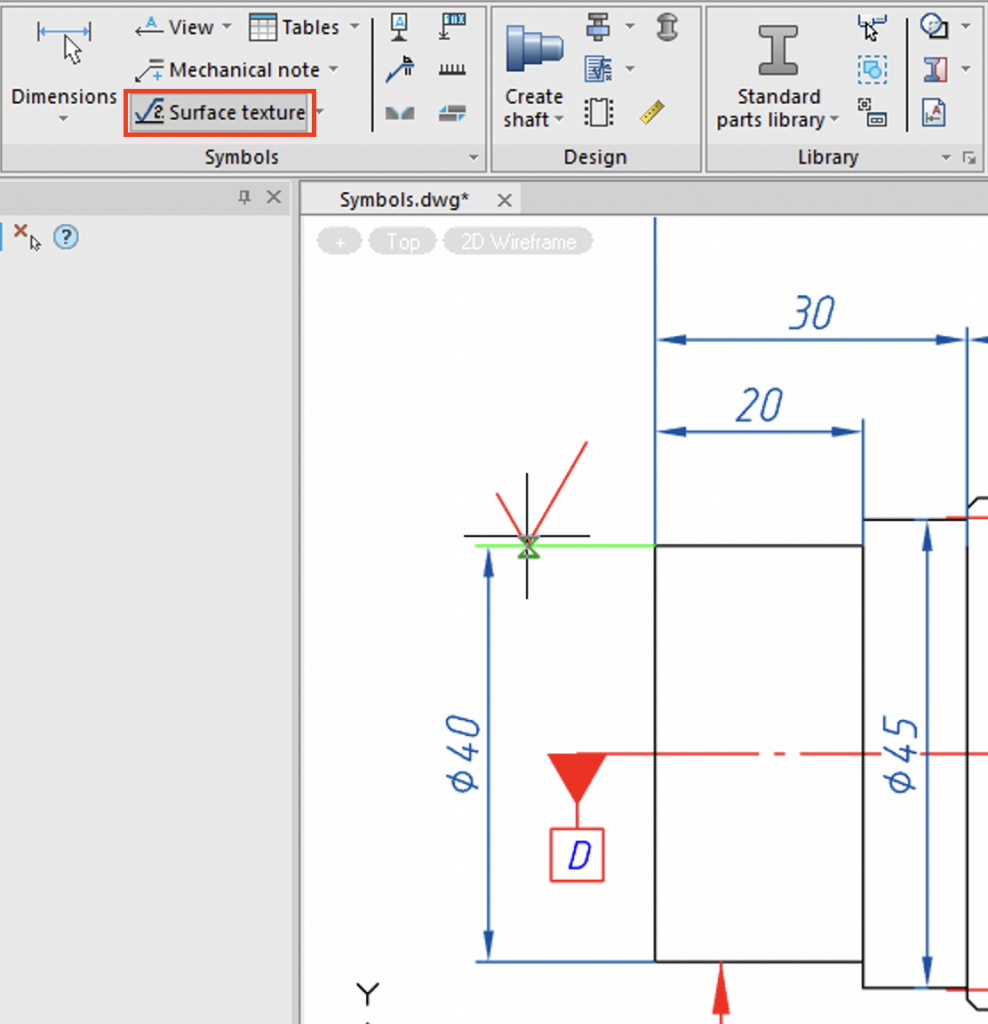
Task: Click the Surface texture button
Action: 221,113
